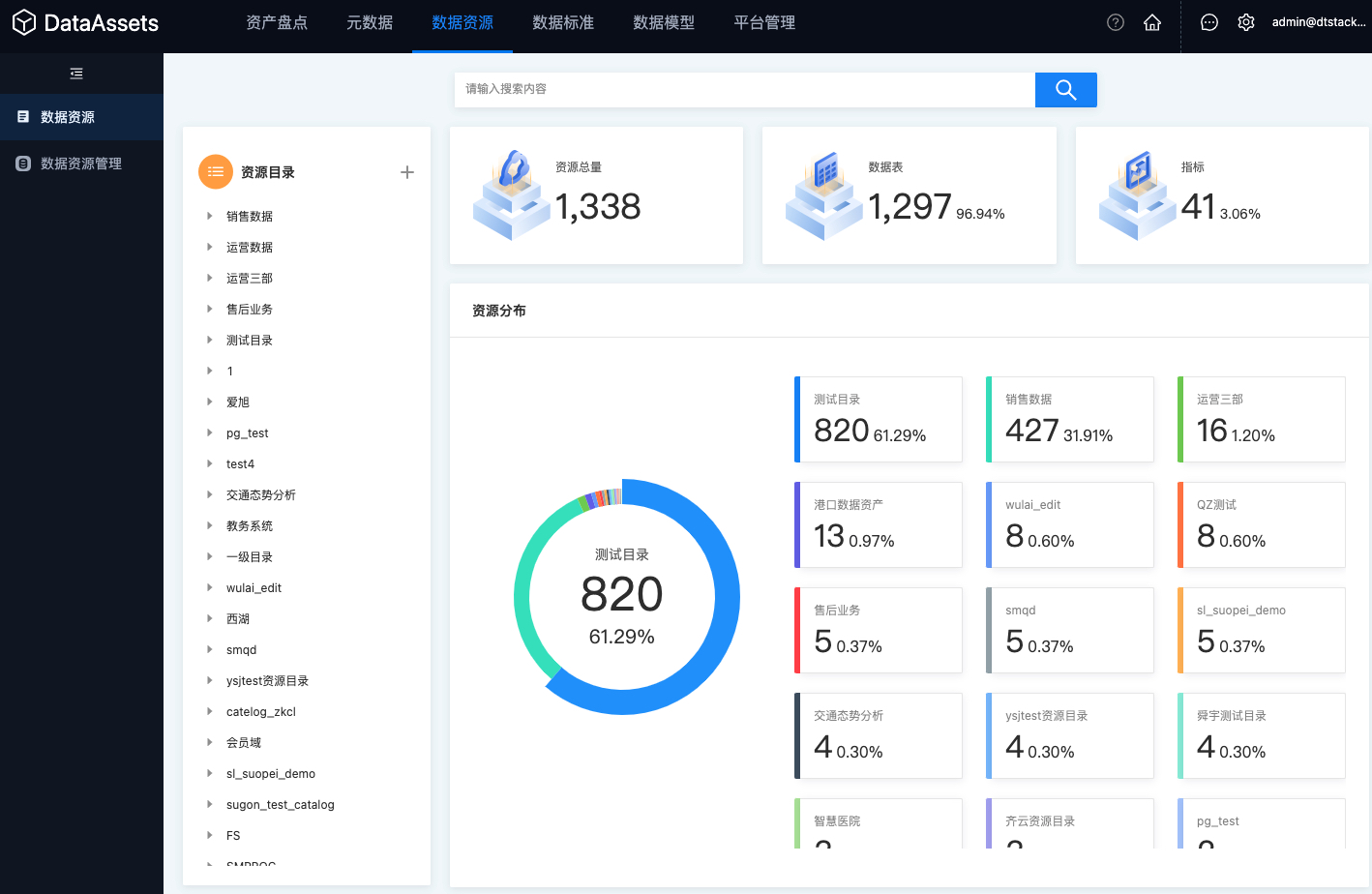This screenshot has width=1372, height=894.
Task: Switch to the 元数据 tab
Action: click(x=370, y=22)
